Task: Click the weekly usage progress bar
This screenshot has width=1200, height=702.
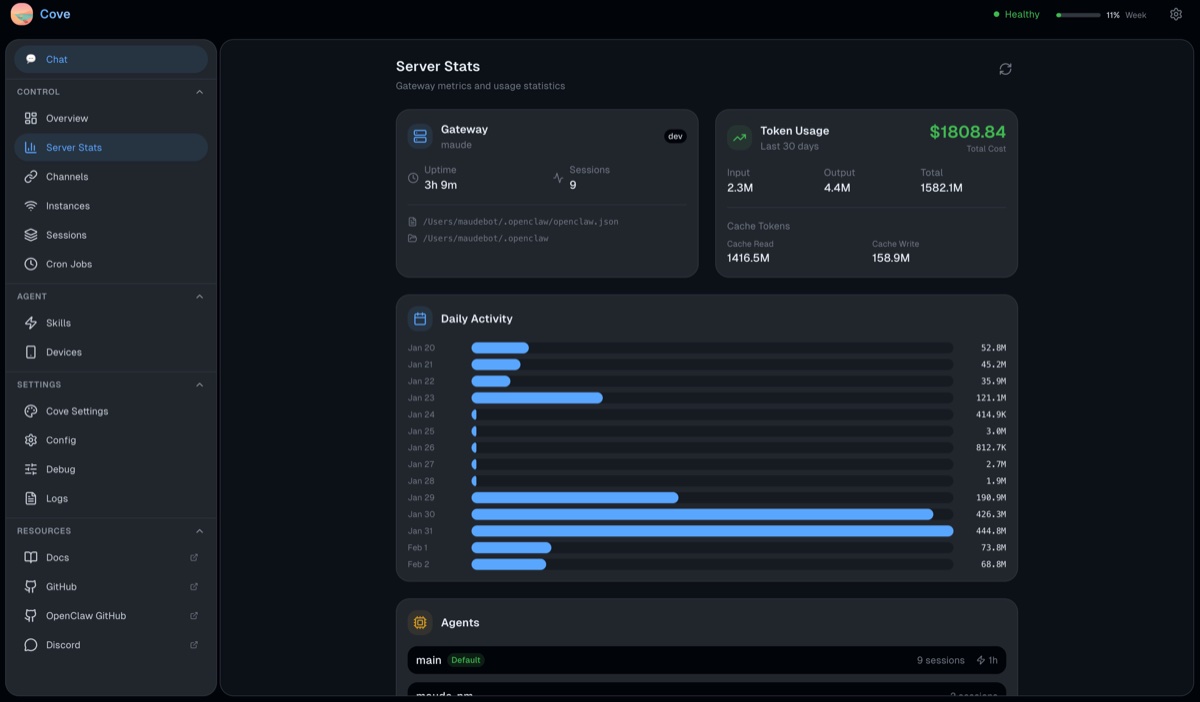Action: (1078, 14)
